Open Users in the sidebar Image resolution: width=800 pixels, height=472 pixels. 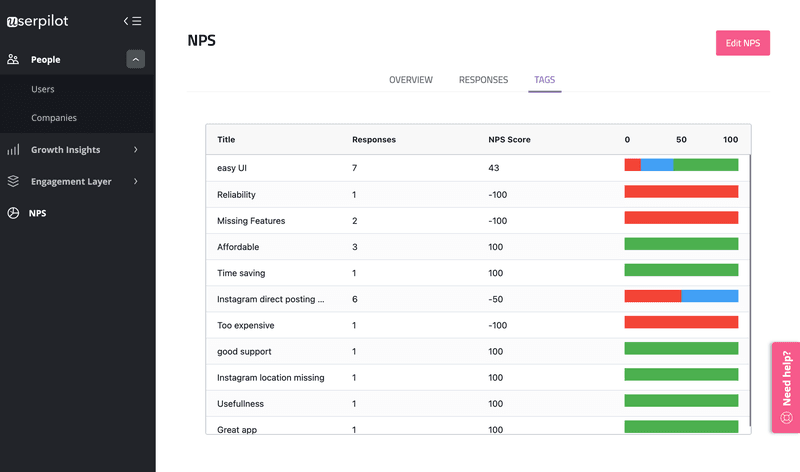pyautogui.click(x=43, y=90)
